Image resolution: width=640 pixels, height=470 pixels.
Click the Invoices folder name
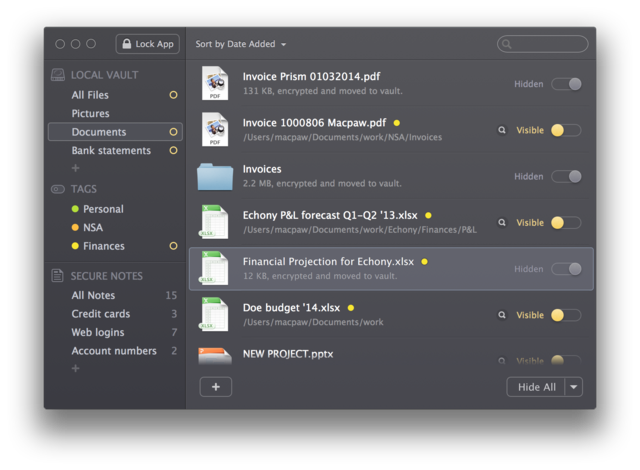coord(262,169)
